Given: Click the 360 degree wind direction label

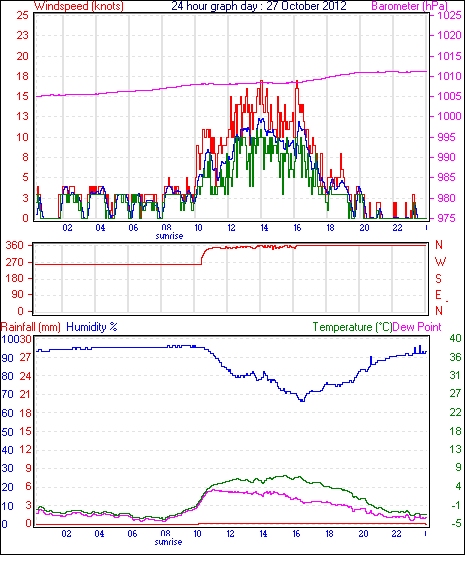Looking at the screenshot, I should (x=15, y=246).
